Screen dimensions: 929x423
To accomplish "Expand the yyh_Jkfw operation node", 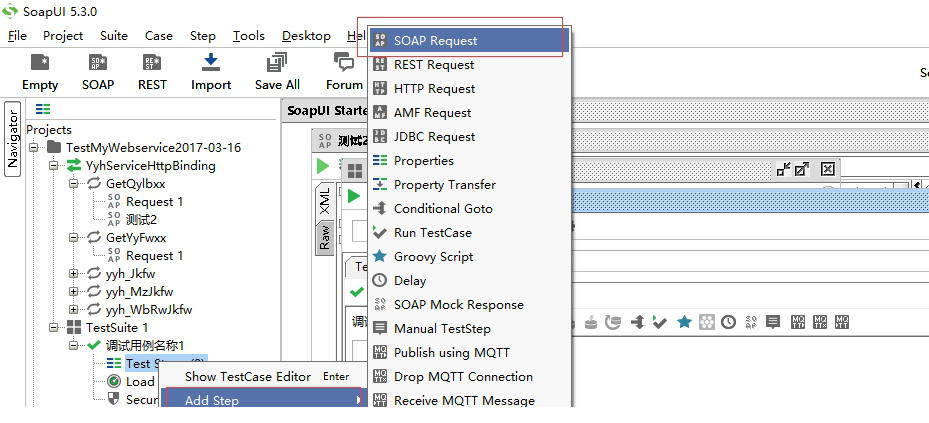I will (73, 274).
